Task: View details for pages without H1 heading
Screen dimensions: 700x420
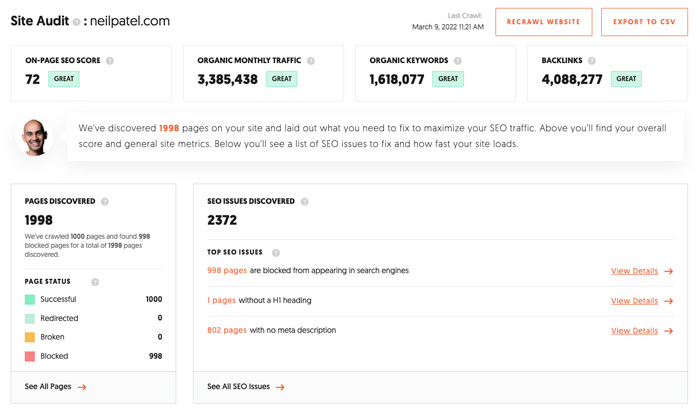Action: coord(634,301)
